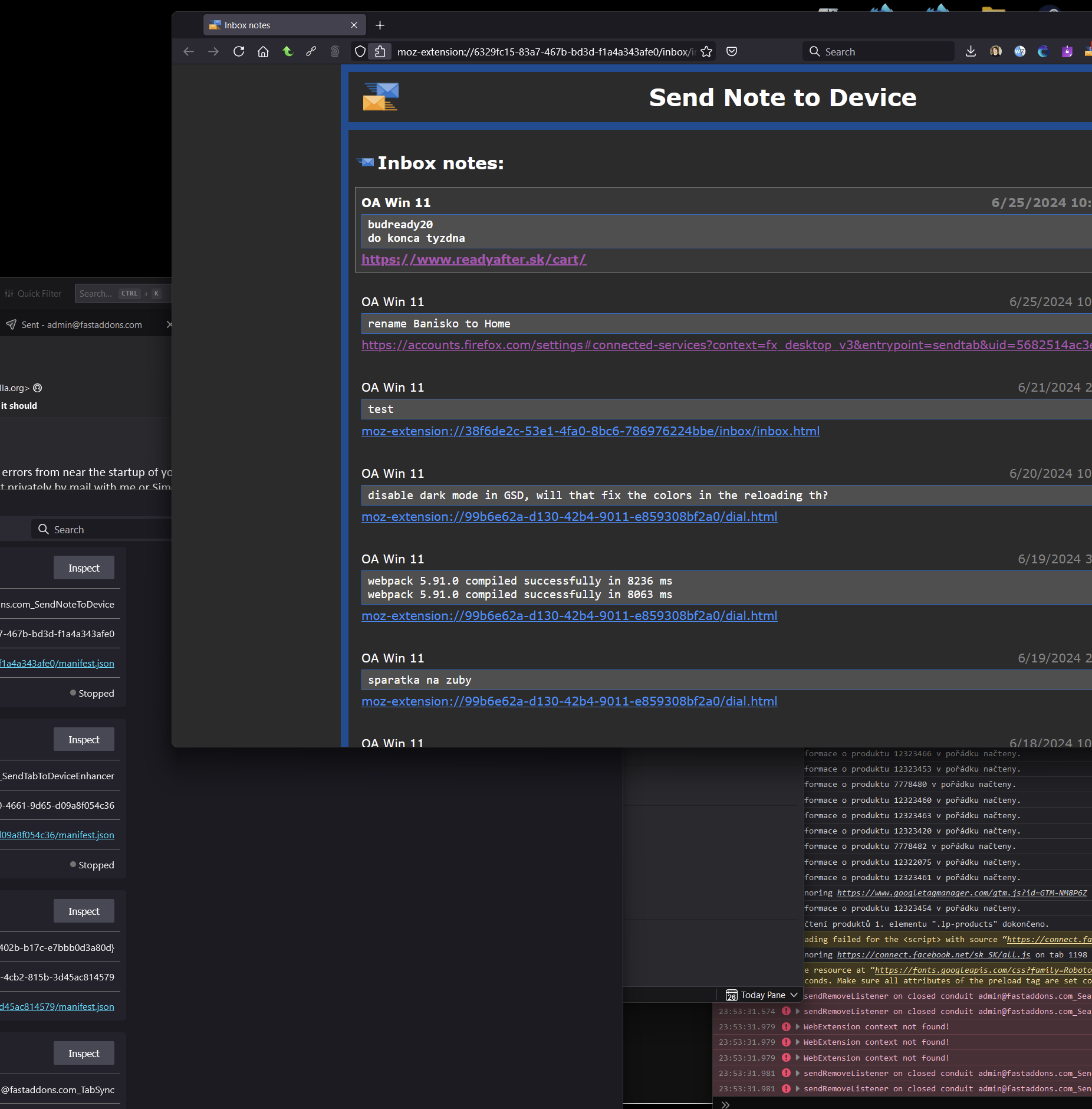The width and height of the screenshot is (1092, 1109).
Task: Click Inspect for SendNoteToDevice extension
Action: [x=84, y=568]
